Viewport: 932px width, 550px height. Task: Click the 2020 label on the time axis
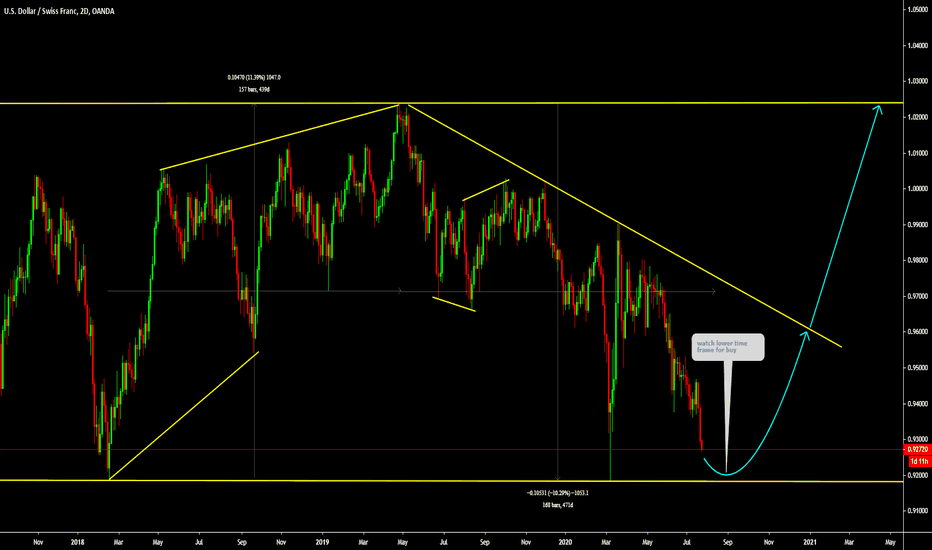click(x=565, y=542)
